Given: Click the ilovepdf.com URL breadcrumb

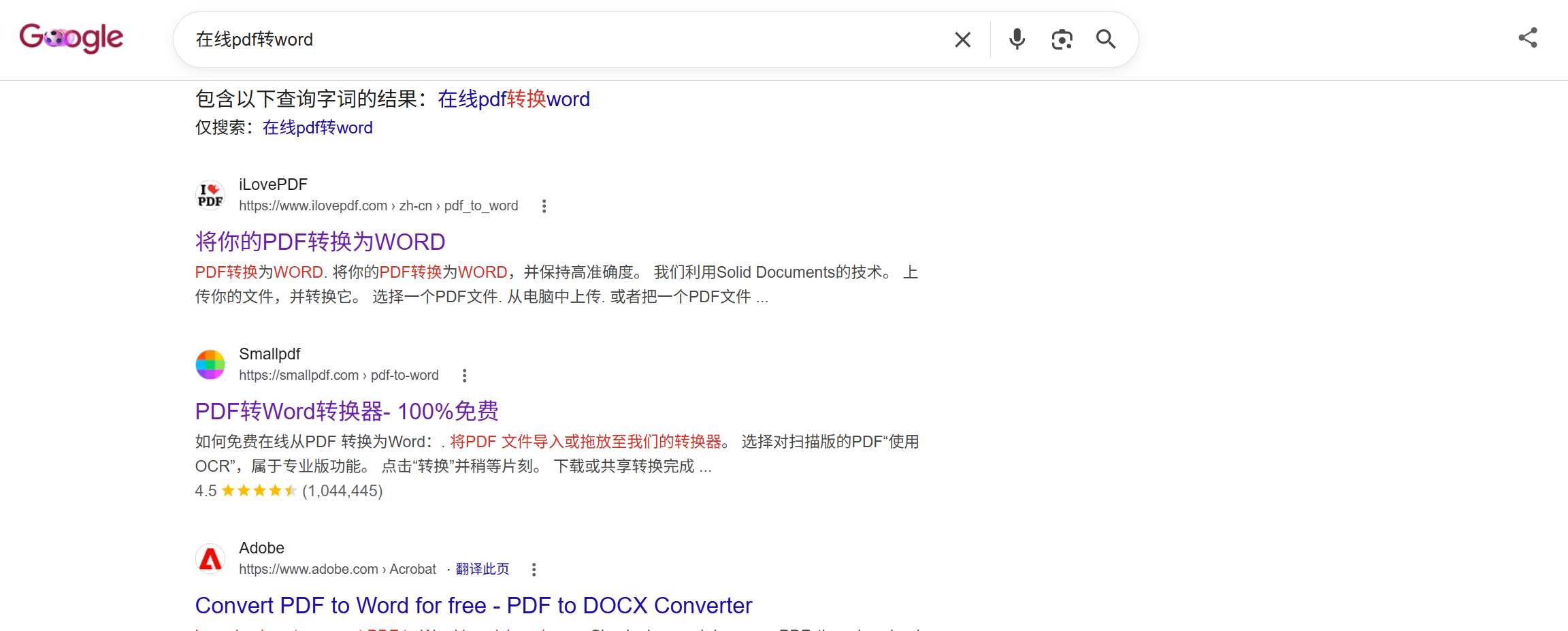Looking at the screenshot, I should (x=378, y=206).
